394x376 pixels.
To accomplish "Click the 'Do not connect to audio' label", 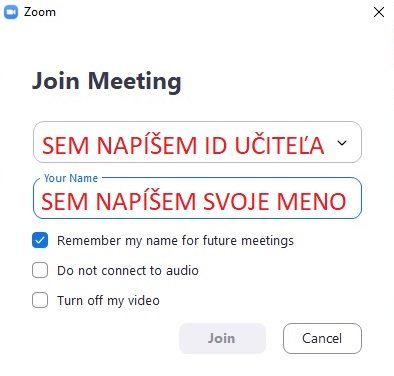I will (128, 270).
